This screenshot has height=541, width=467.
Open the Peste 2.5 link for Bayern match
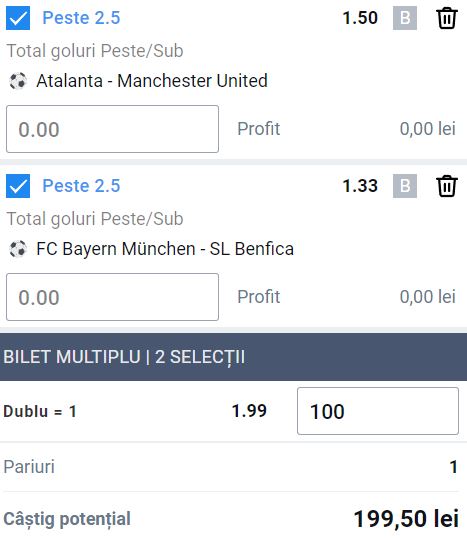pos(81,186)
